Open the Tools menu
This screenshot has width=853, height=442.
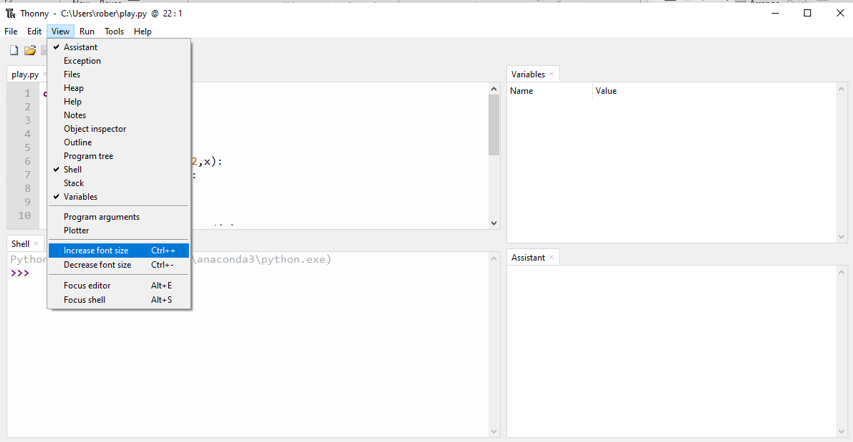pos(114,32)
